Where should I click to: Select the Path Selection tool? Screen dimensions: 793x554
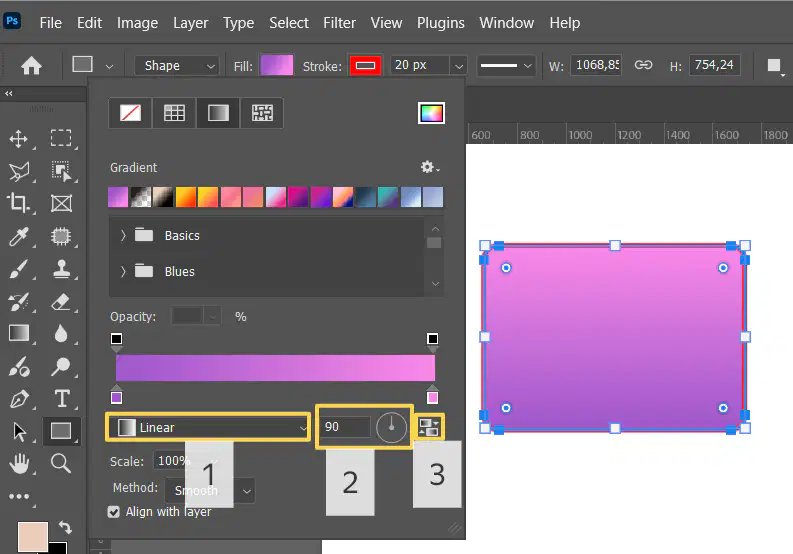[20, 432]
